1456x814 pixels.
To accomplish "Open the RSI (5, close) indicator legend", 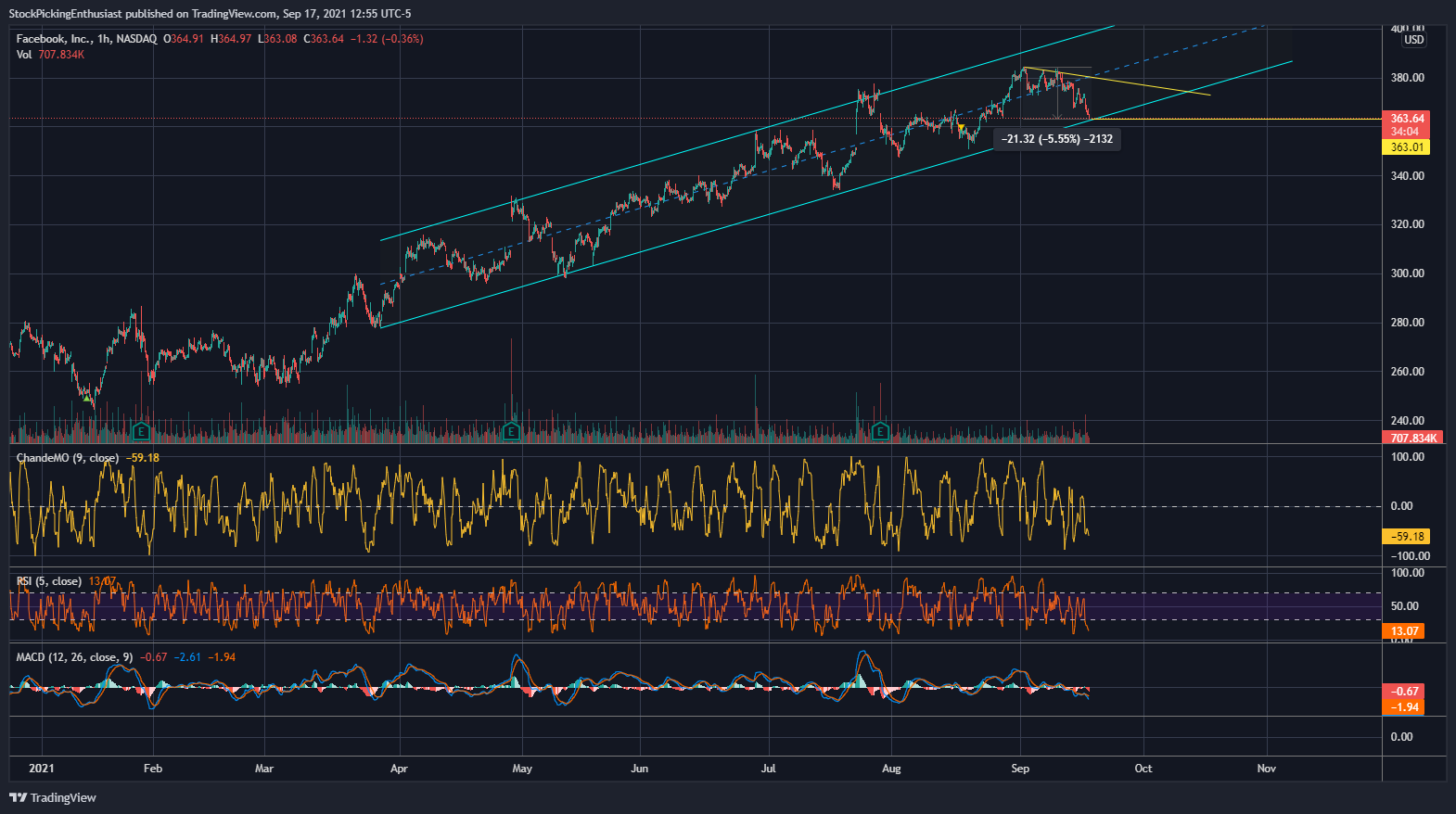I will [48, 581].
